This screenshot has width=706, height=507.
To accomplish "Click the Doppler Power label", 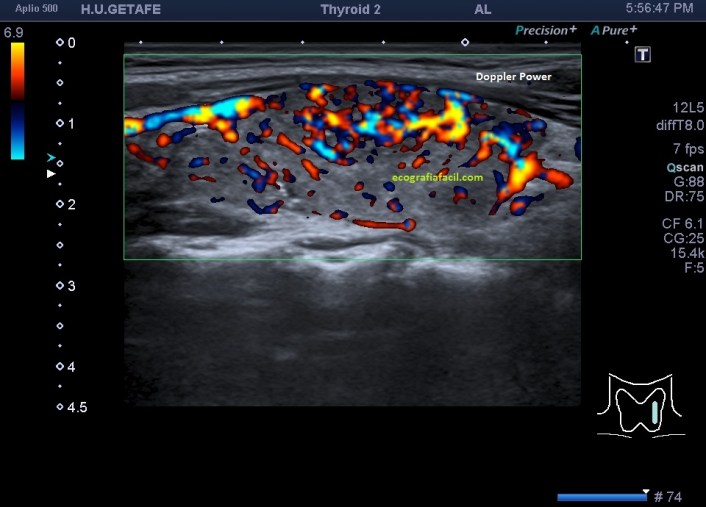I will [x=513, y=76].
